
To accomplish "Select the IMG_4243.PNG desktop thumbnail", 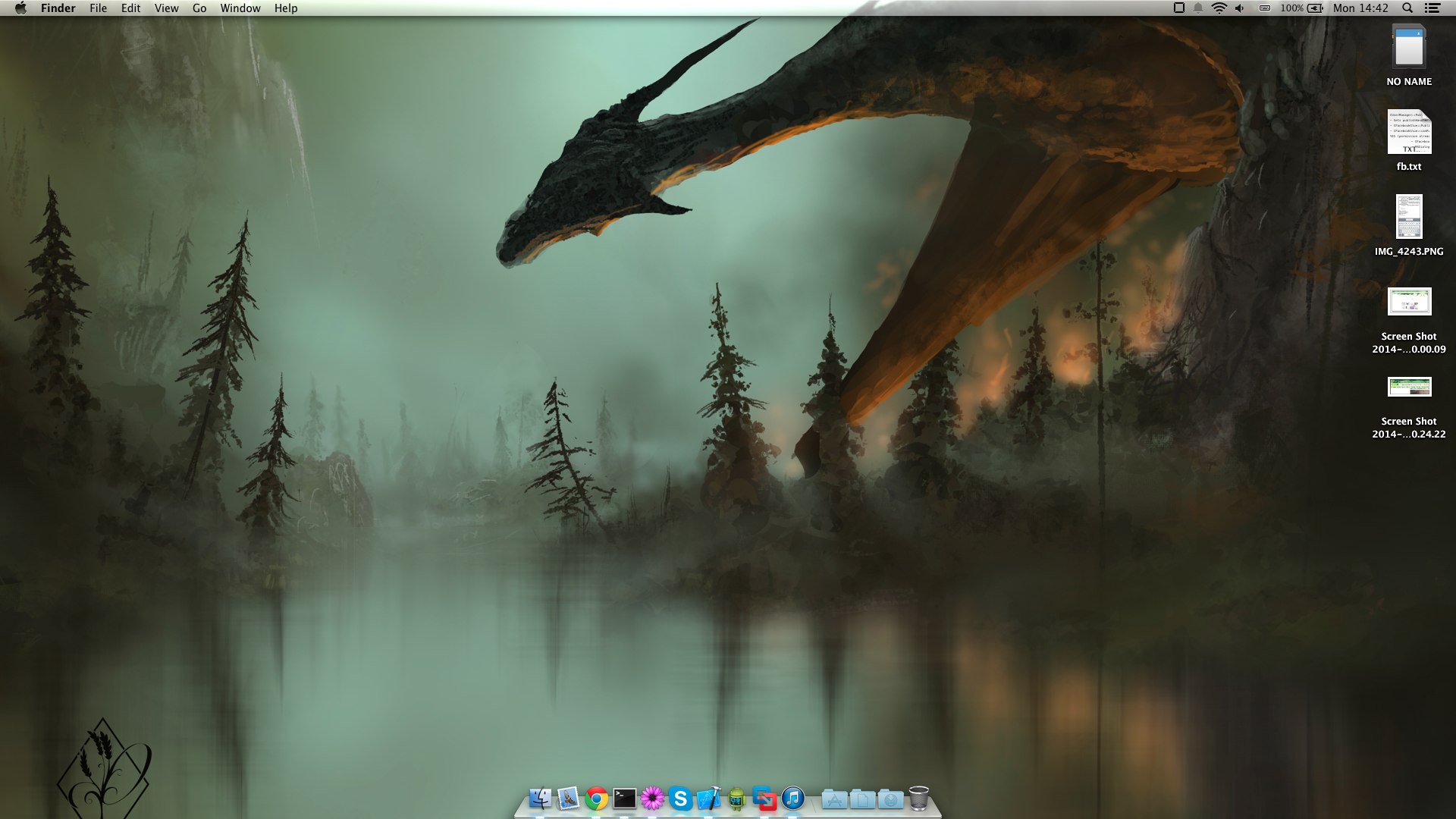I will [1409, 217].
